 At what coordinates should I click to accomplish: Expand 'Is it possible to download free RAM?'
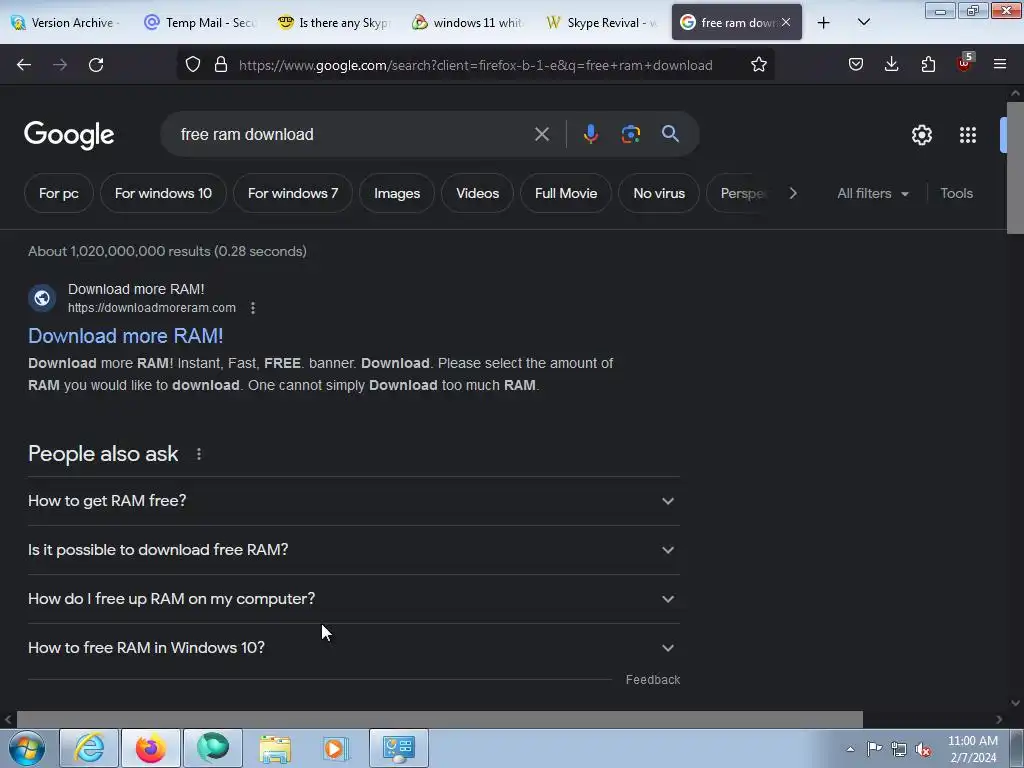(x=353, y=550)
